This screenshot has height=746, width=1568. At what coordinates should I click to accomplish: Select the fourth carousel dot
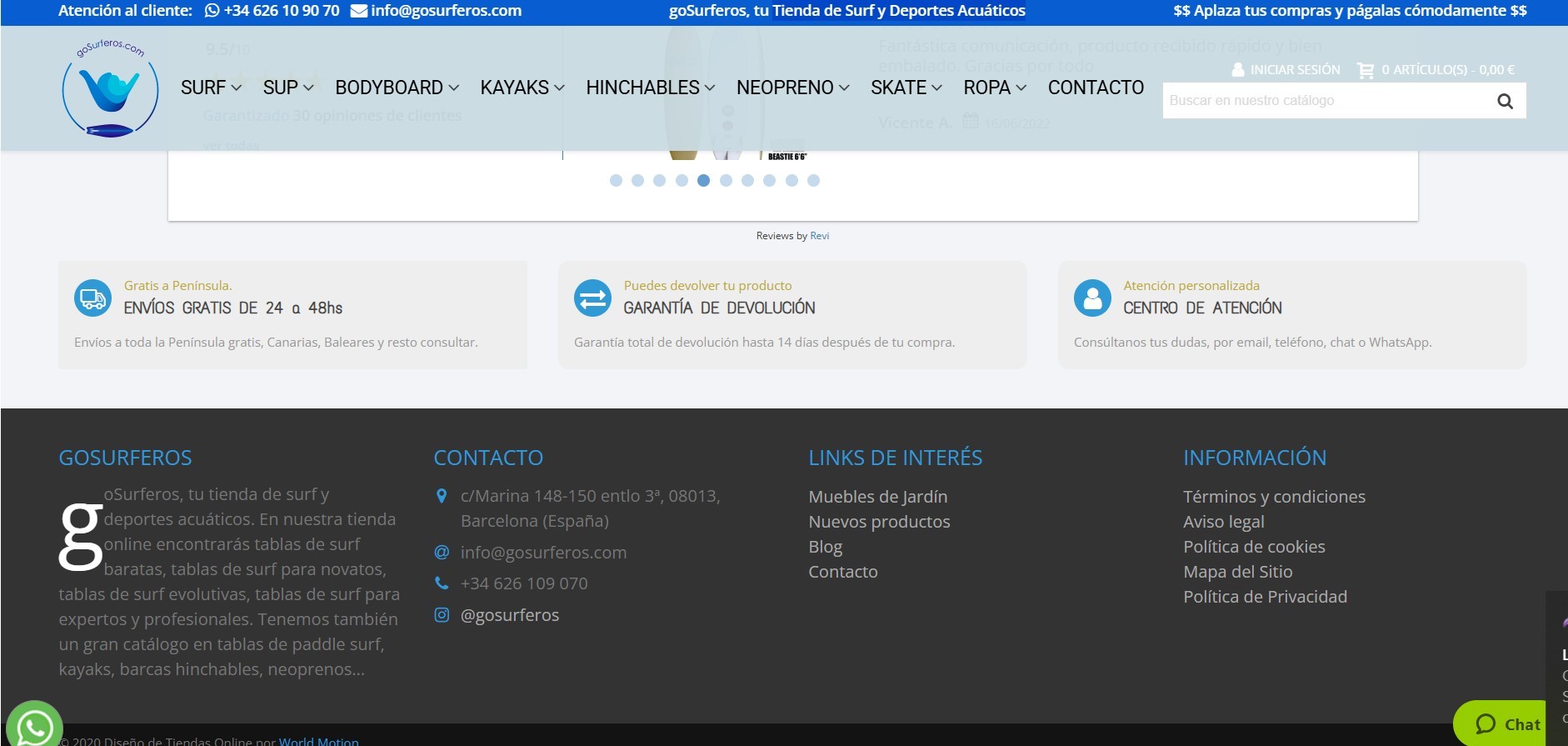click(682, 180)
